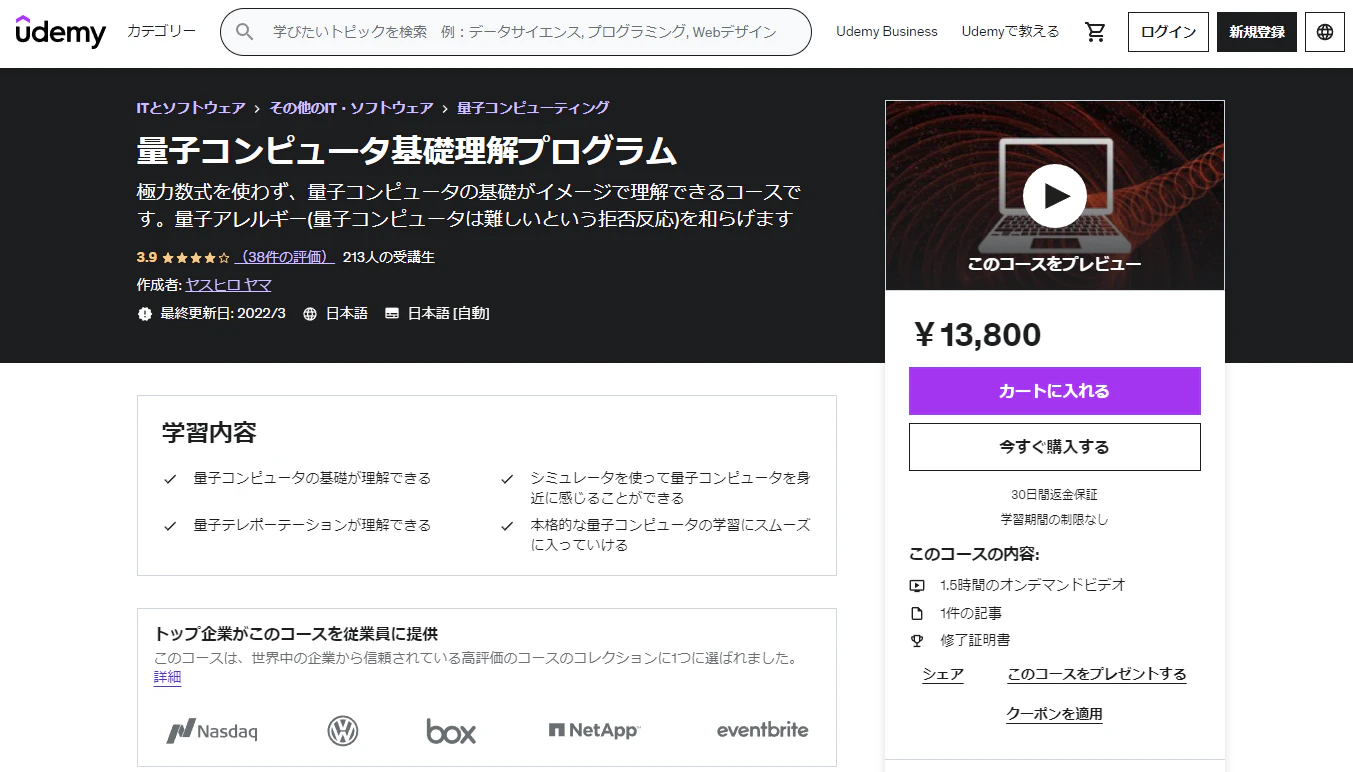Open the 38件の評価 ratings link
Screen dimensions: 1353x772
(284, 257)
